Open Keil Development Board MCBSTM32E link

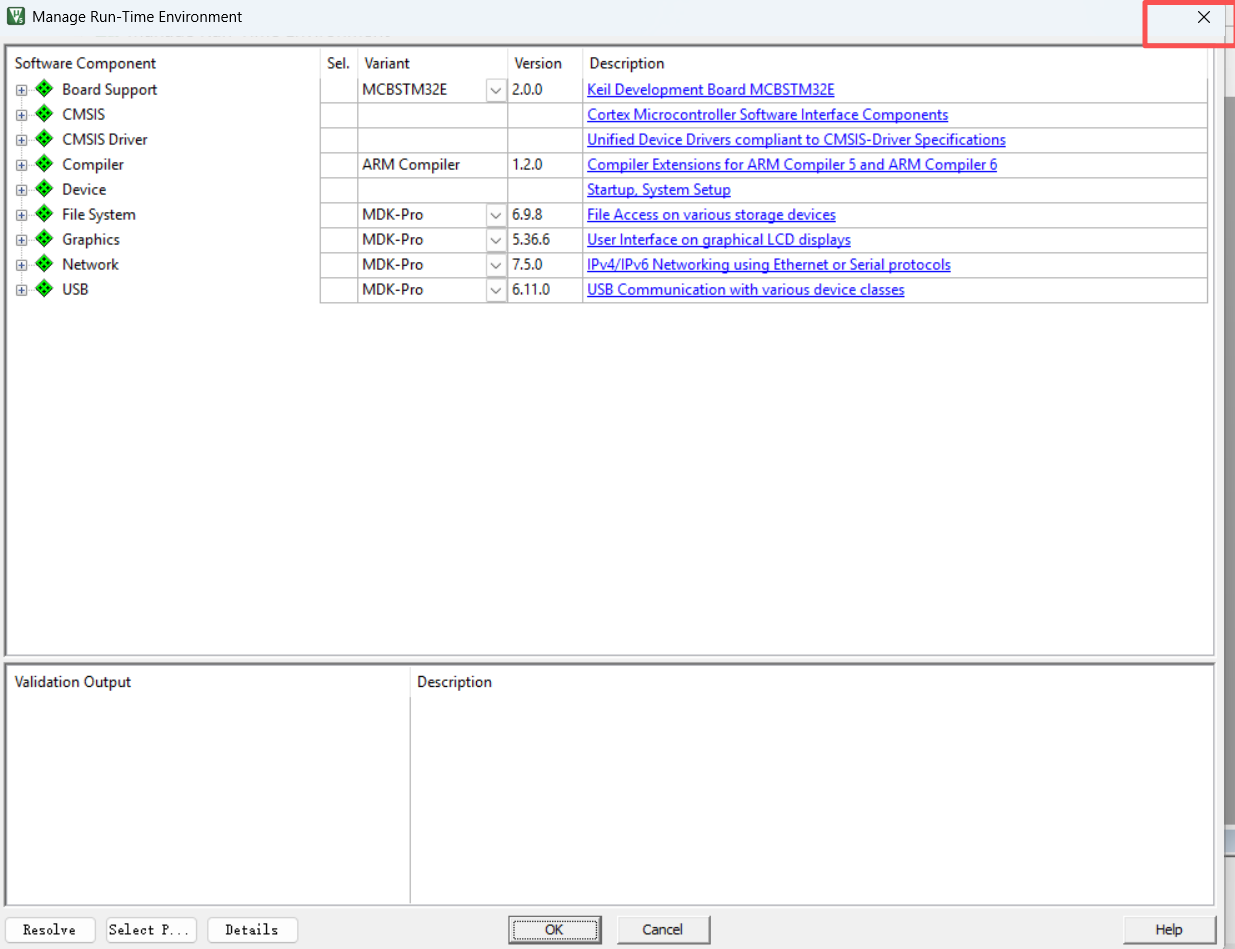click(x=710, y=90)
